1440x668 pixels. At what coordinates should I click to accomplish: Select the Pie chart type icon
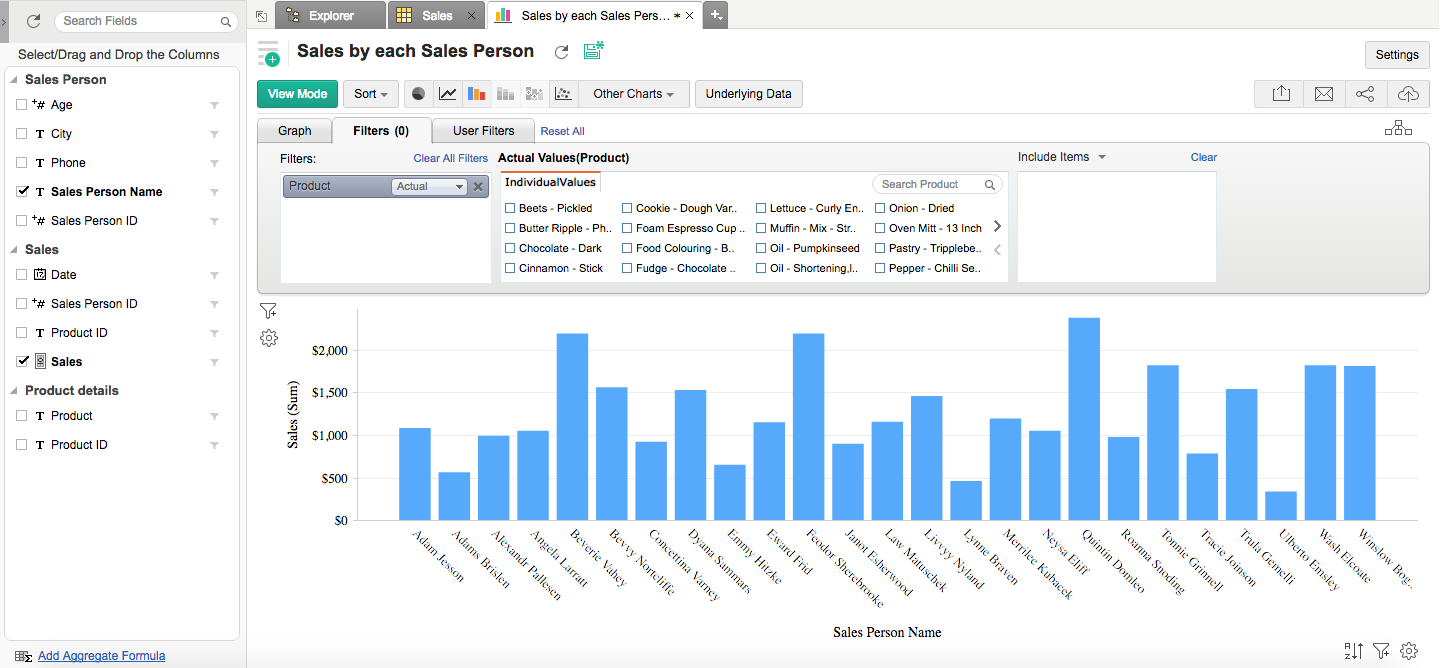(x=418, y=93)
